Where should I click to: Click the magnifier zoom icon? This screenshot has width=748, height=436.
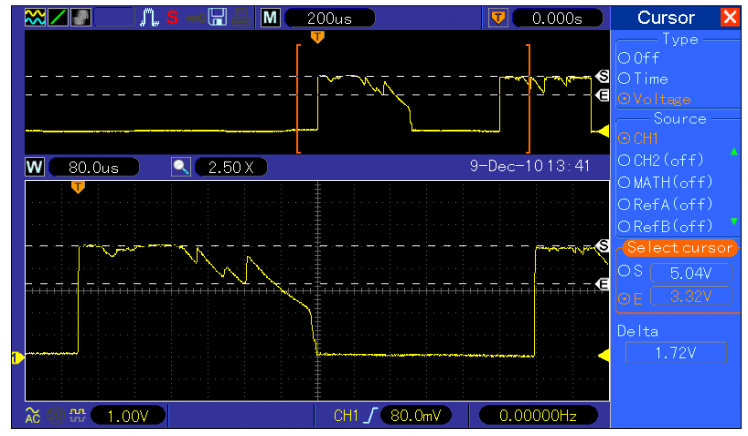tap(181, 167)
